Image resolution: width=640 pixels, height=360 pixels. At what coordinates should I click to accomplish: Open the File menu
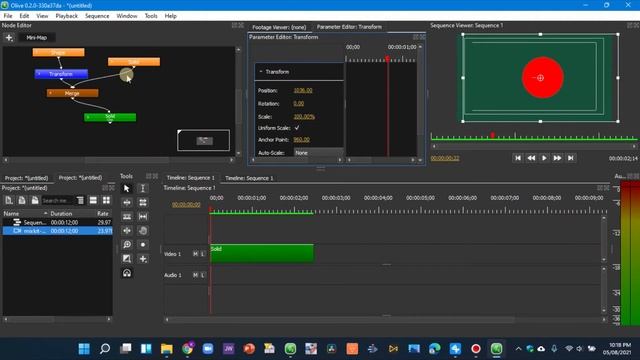(8, 16)
